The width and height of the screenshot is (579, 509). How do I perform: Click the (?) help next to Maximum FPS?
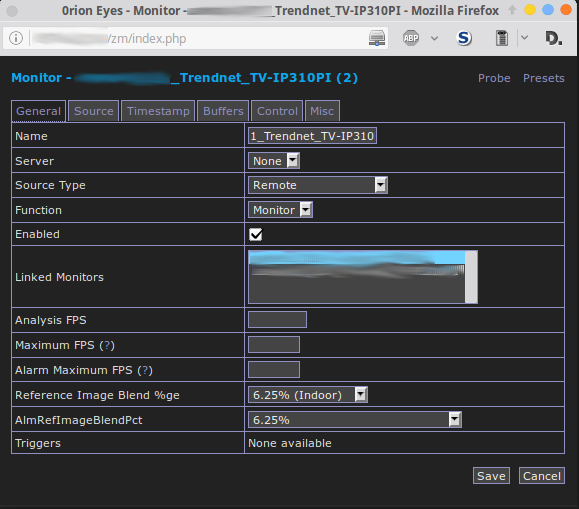click(x=107, y=345)
